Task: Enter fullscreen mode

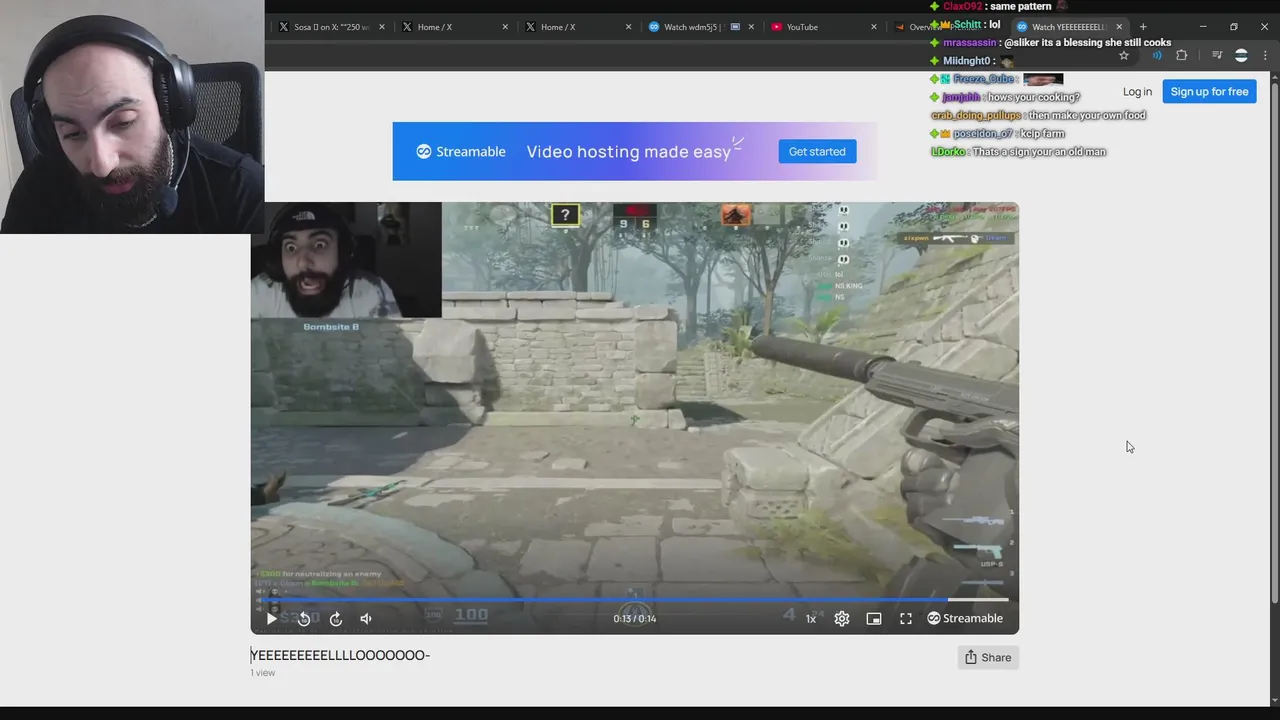Action: click(x=906, y=619)
